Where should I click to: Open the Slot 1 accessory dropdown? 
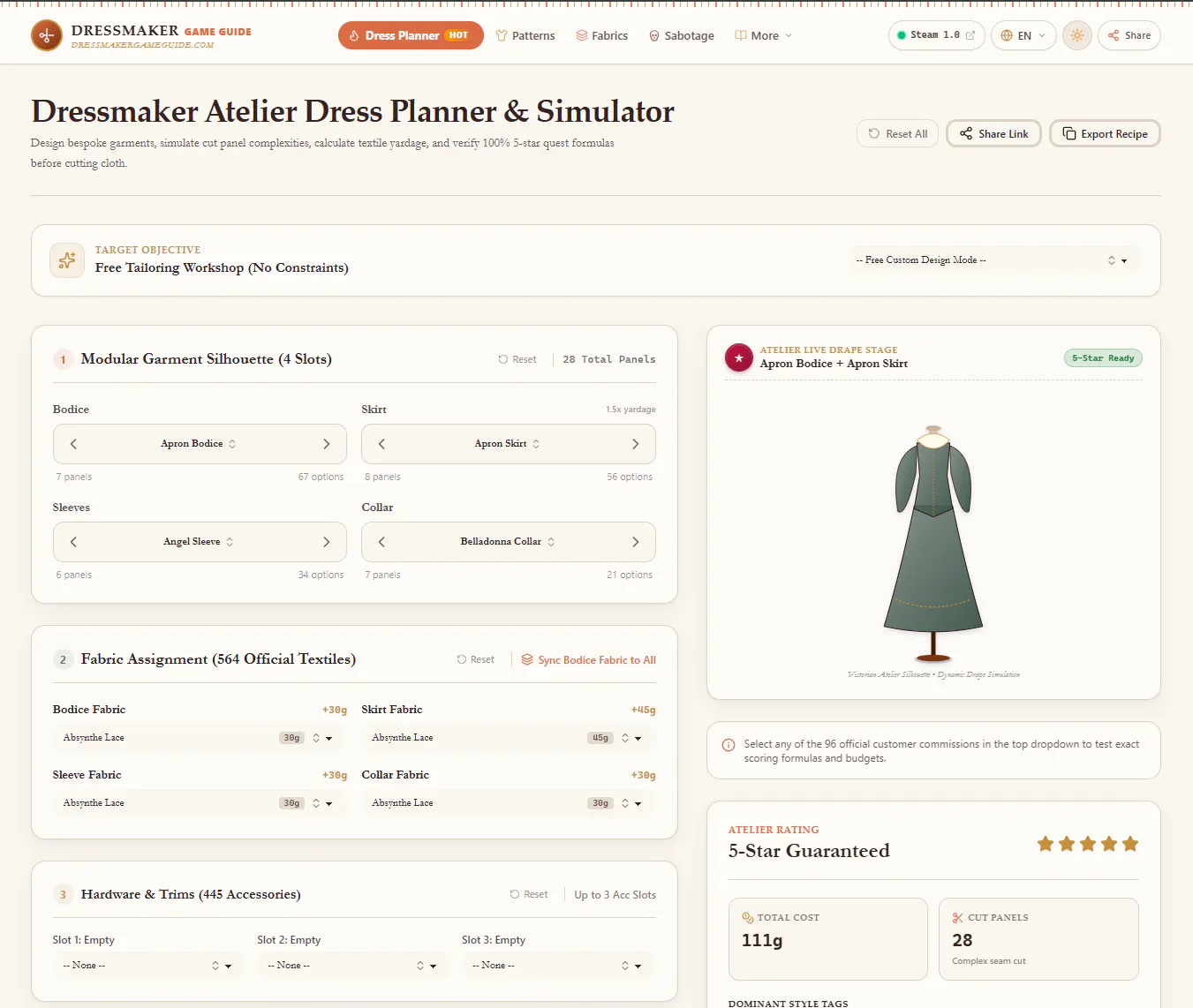point(148,966)
